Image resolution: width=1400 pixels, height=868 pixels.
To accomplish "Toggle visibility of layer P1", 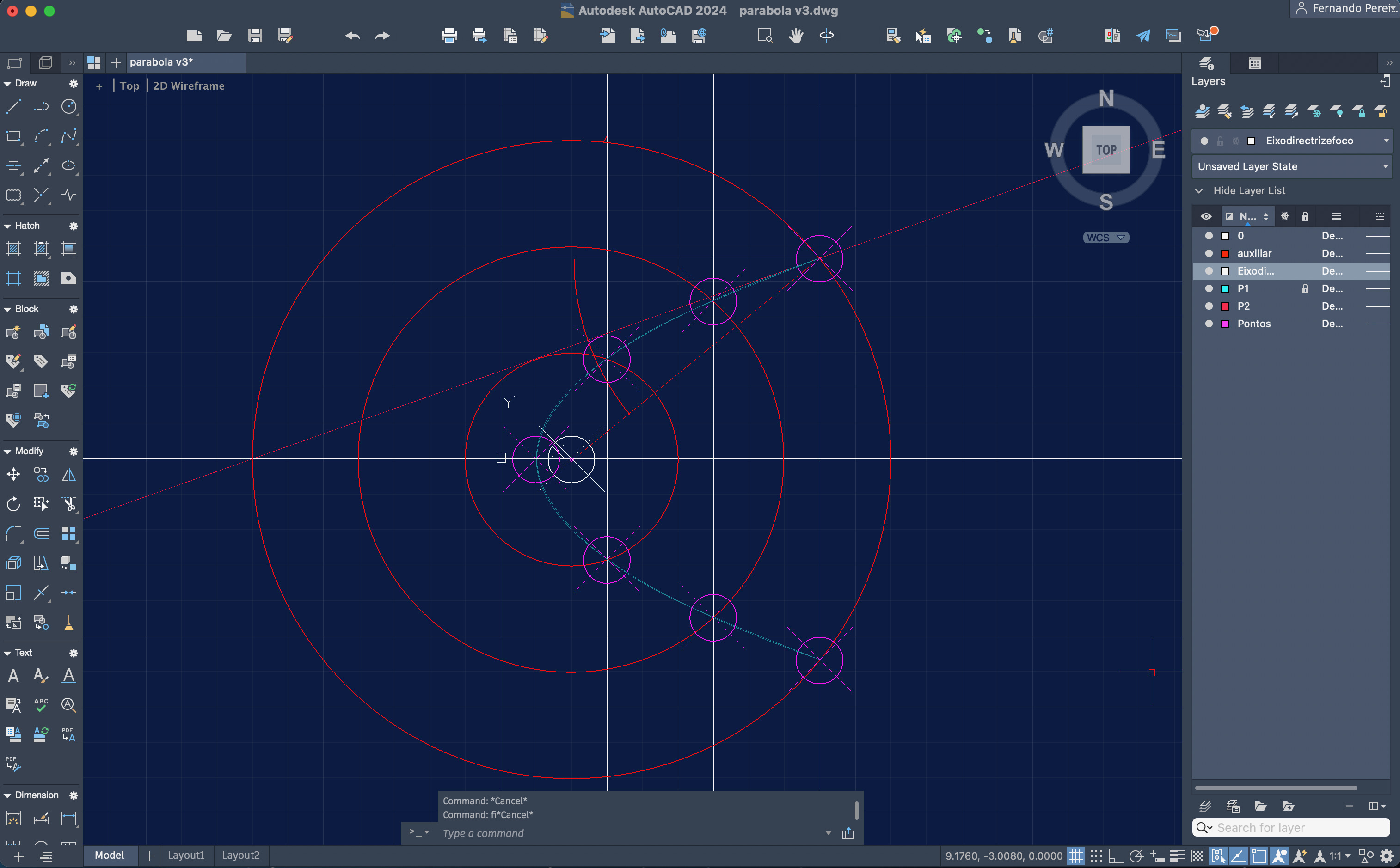I will [1209, 288].
